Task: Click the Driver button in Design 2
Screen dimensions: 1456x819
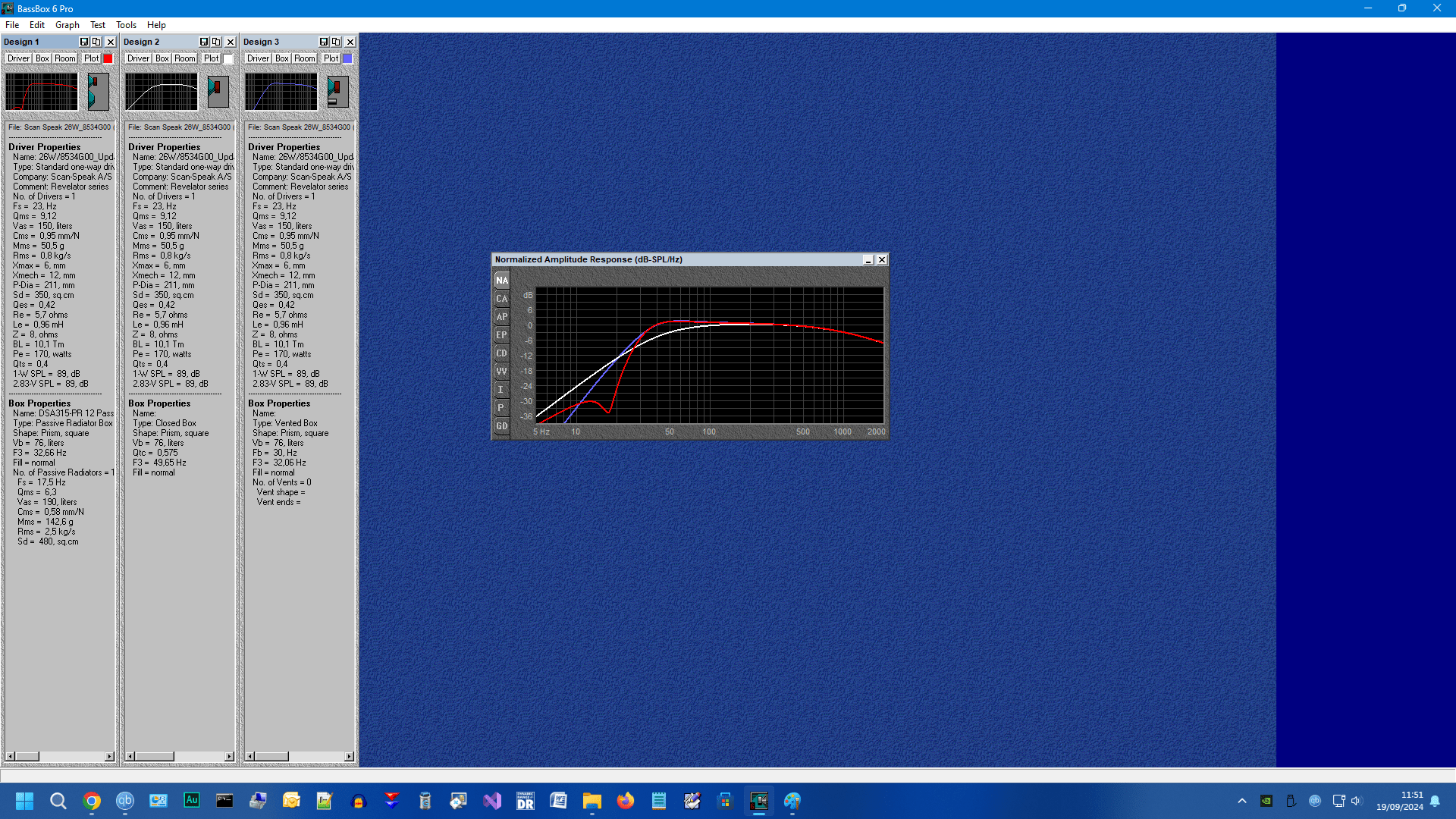Action: (x=138, y=58)
